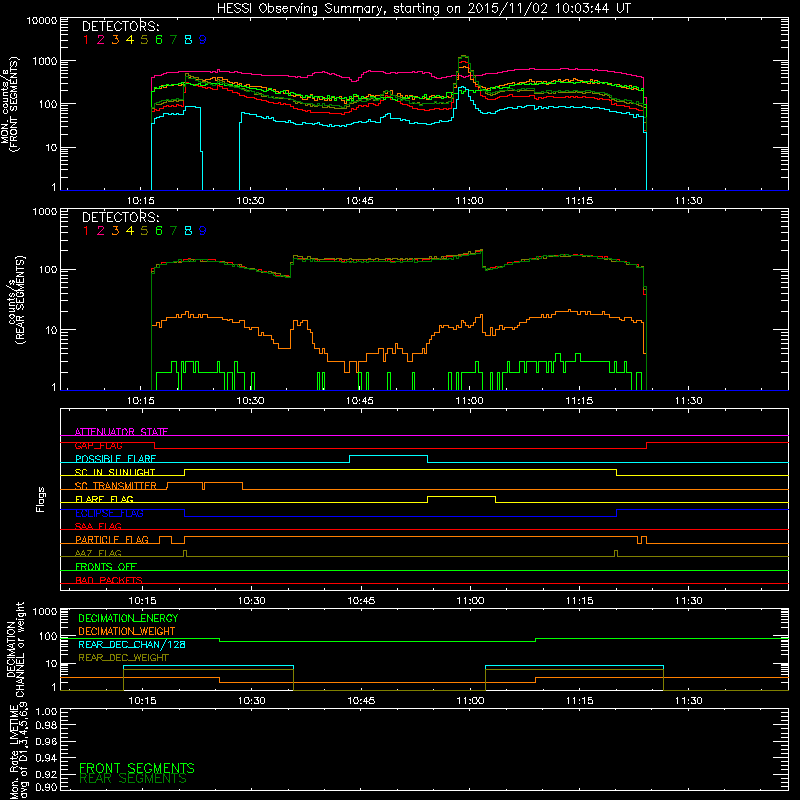Click the GAP_FLAG label
This screenshot has width=800, height=800.
[x=98, y=445]
